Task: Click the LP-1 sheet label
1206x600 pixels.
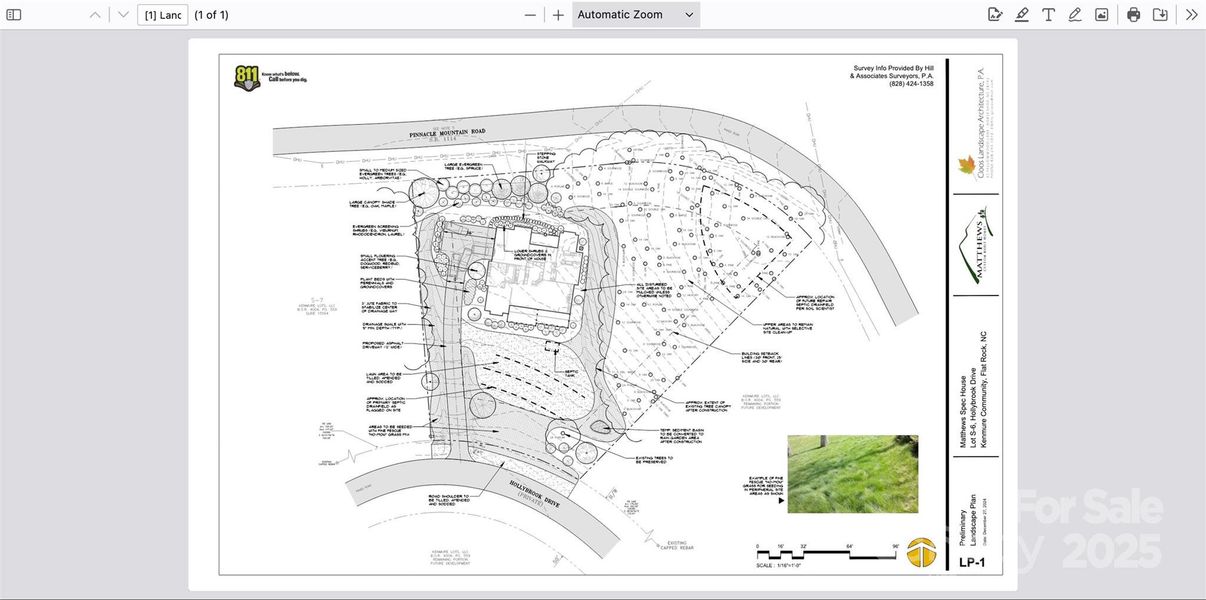Action: pyautogui.click(x=972, y=563)
